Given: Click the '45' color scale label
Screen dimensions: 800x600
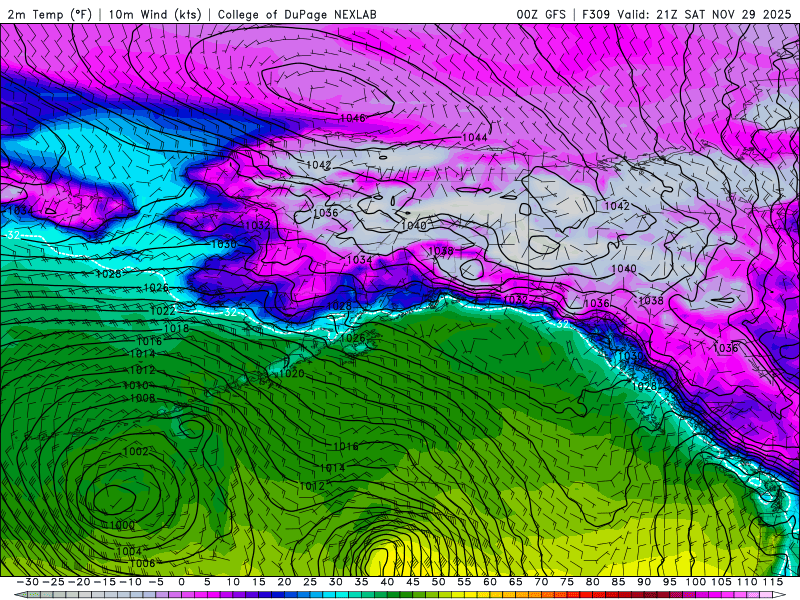Looking at the screenshot, I should [413, 582].
